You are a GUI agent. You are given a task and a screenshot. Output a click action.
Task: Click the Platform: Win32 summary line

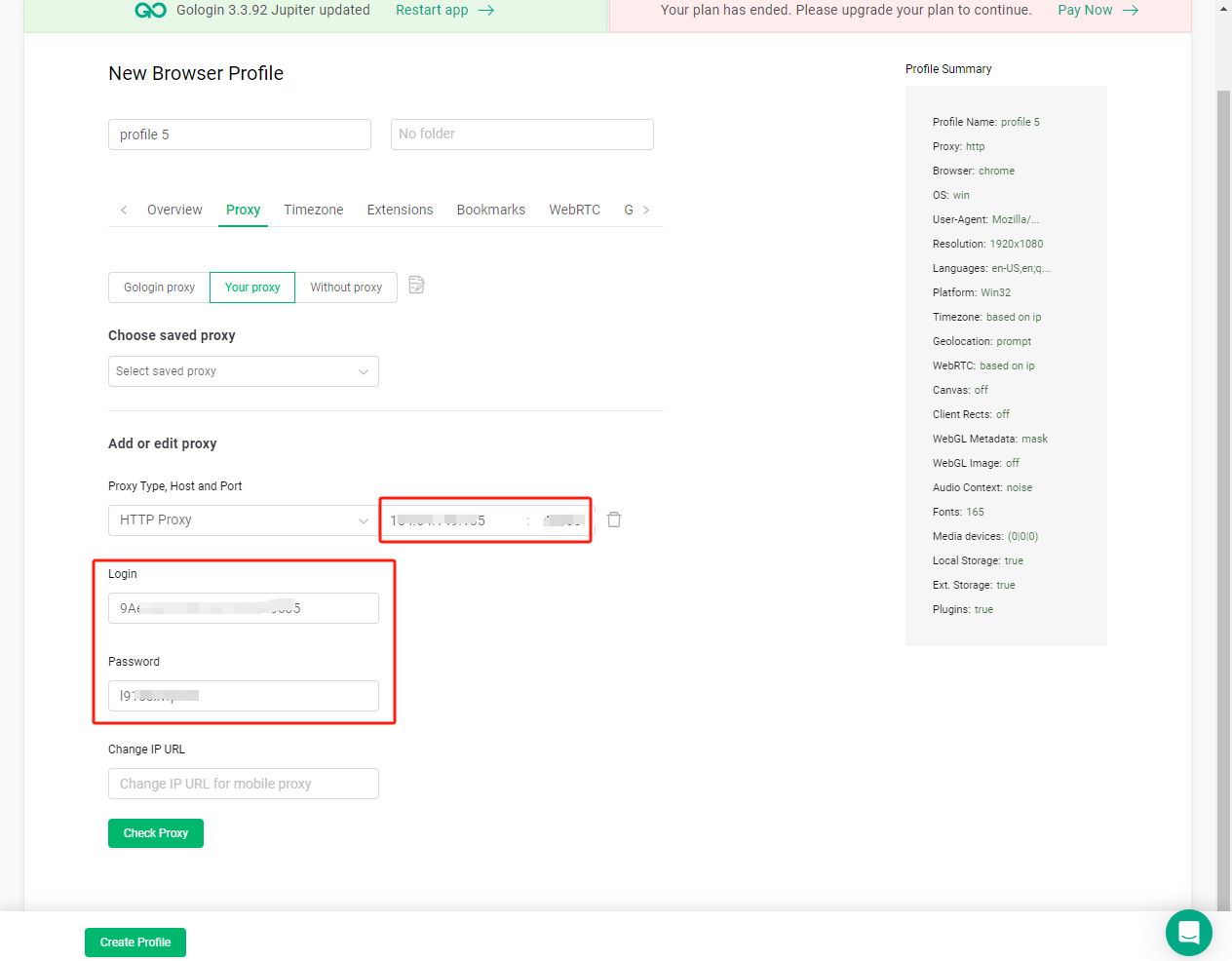[x=972, y=292]
